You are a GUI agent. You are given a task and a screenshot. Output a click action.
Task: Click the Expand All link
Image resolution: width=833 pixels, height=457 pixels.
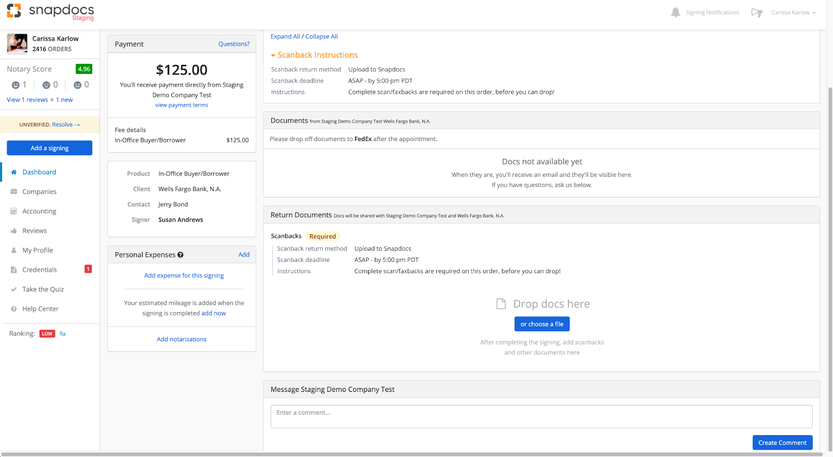tap(285, 37)
